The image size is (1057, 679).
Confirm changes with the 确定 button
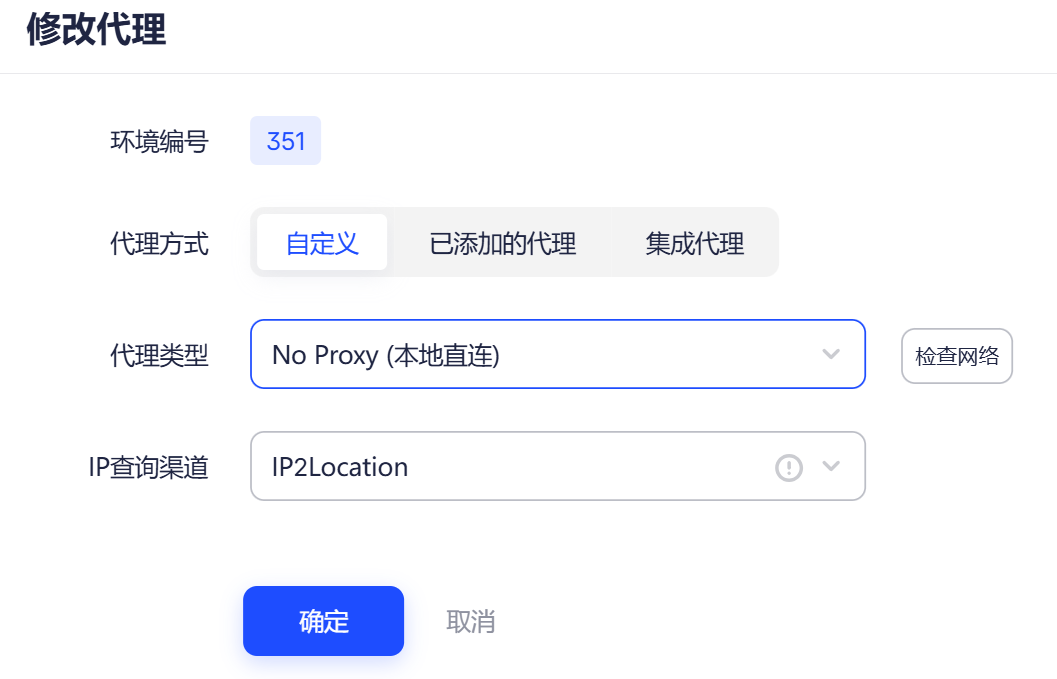coord(323,620)
